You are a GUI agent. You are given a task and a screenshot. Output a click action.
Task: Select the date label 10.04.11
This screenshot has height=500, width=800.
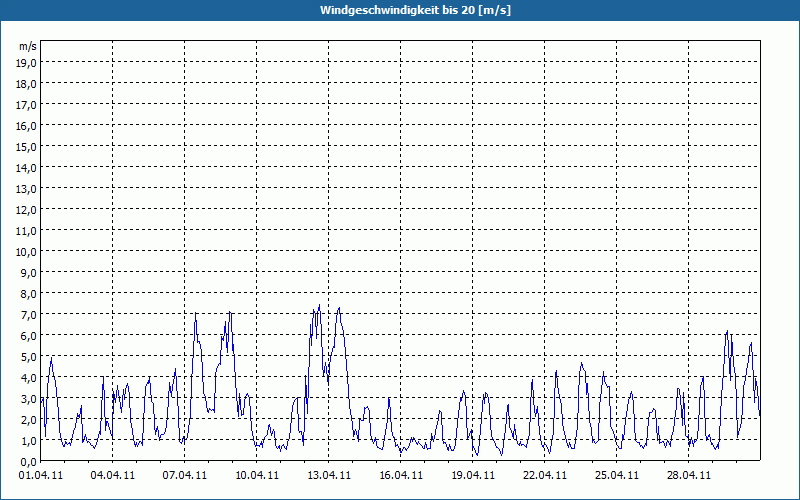click(x=257, y=475)
